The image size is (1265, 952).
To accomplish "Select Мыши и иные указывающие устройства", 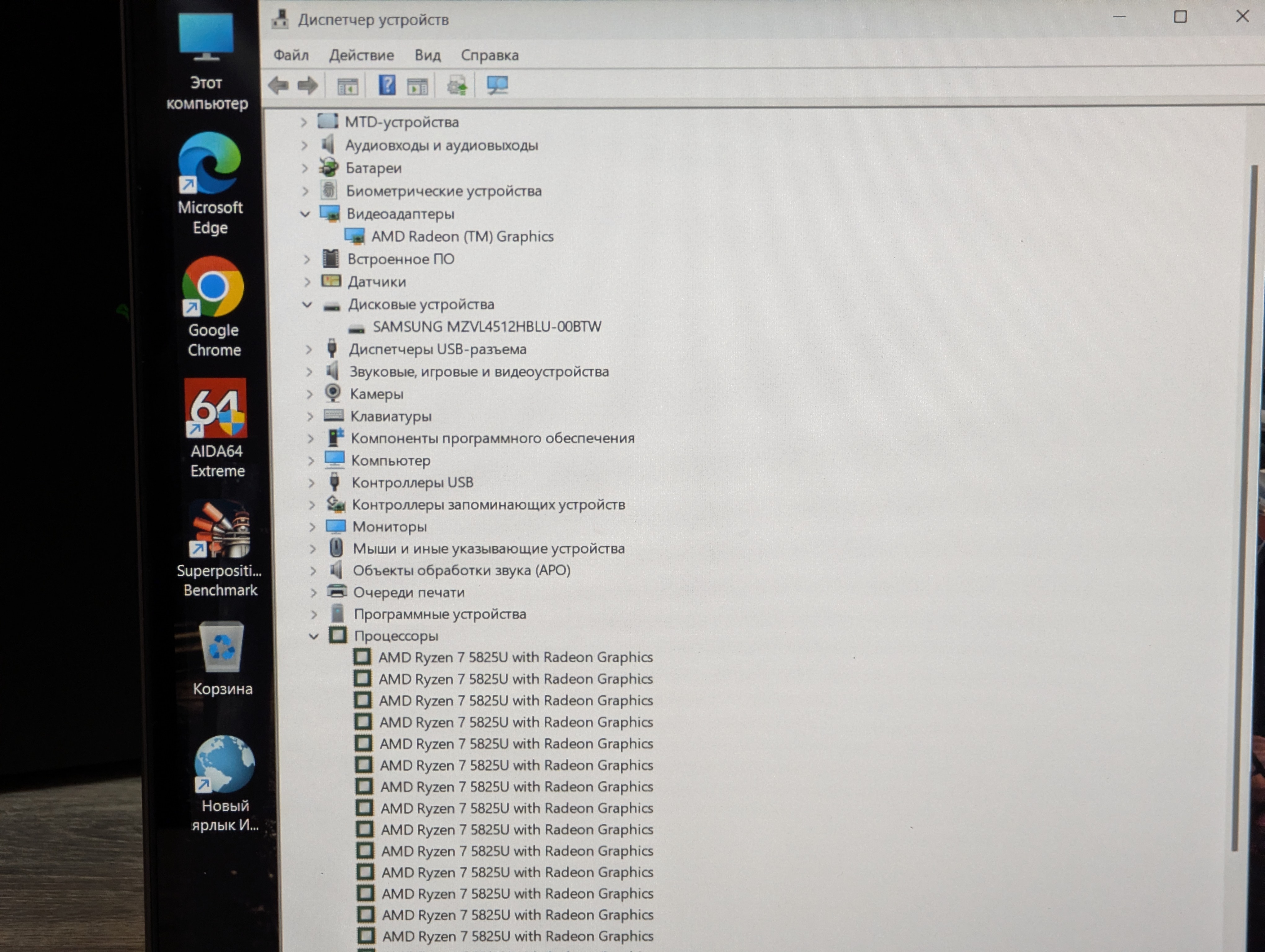I will (488, 548).
